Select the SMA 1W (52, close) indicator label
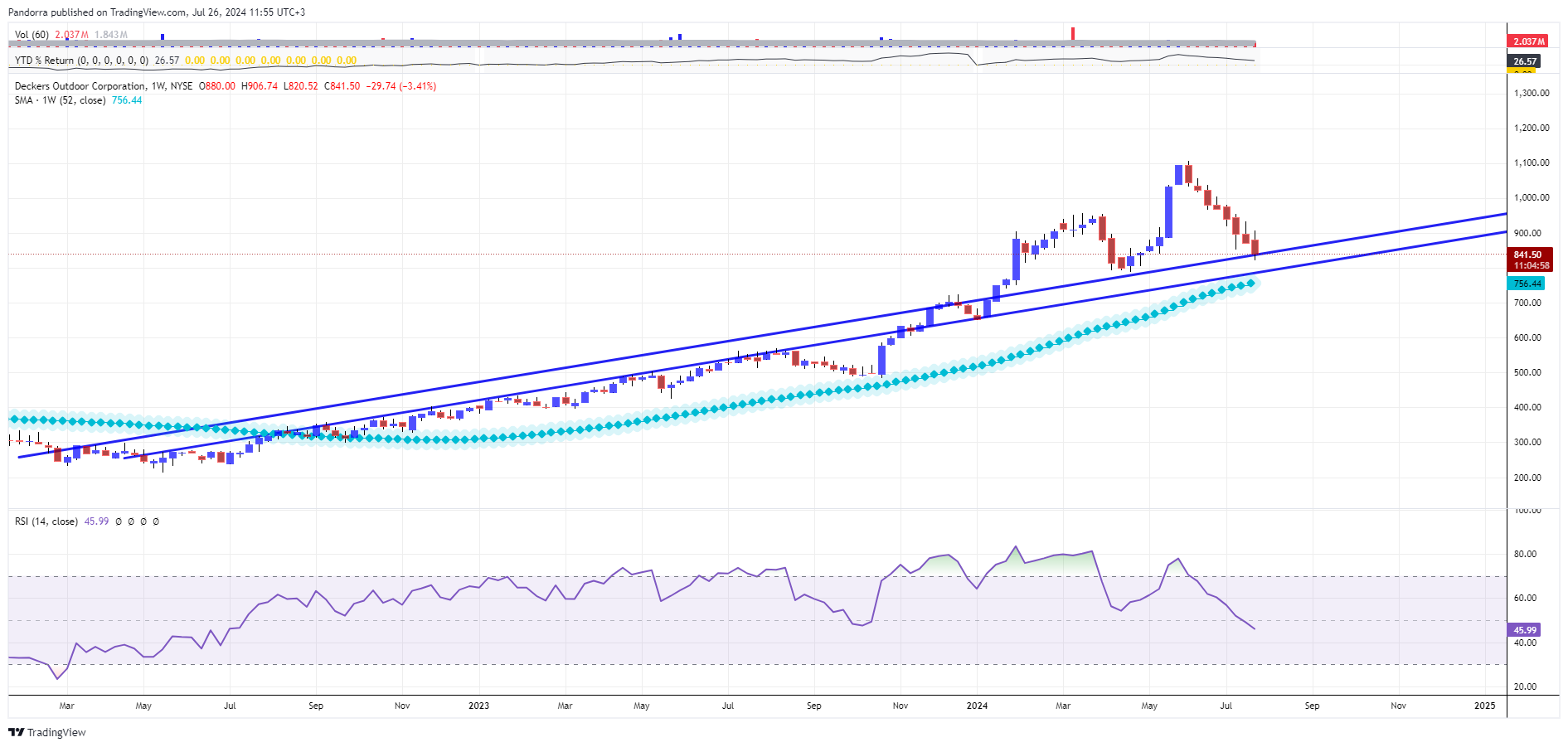Viewport: 1568px width, 747px height. point(60,100)
